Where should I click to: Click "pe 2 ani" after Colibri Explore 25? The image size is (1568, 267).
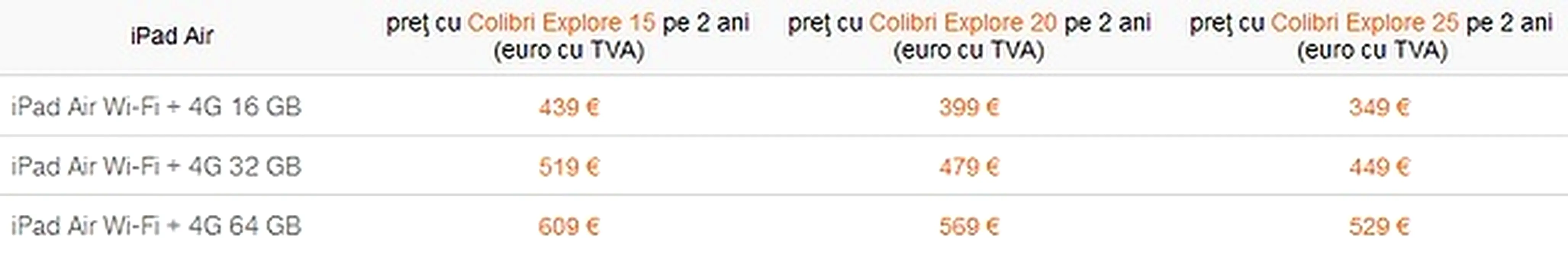(x=1510, y=23)
